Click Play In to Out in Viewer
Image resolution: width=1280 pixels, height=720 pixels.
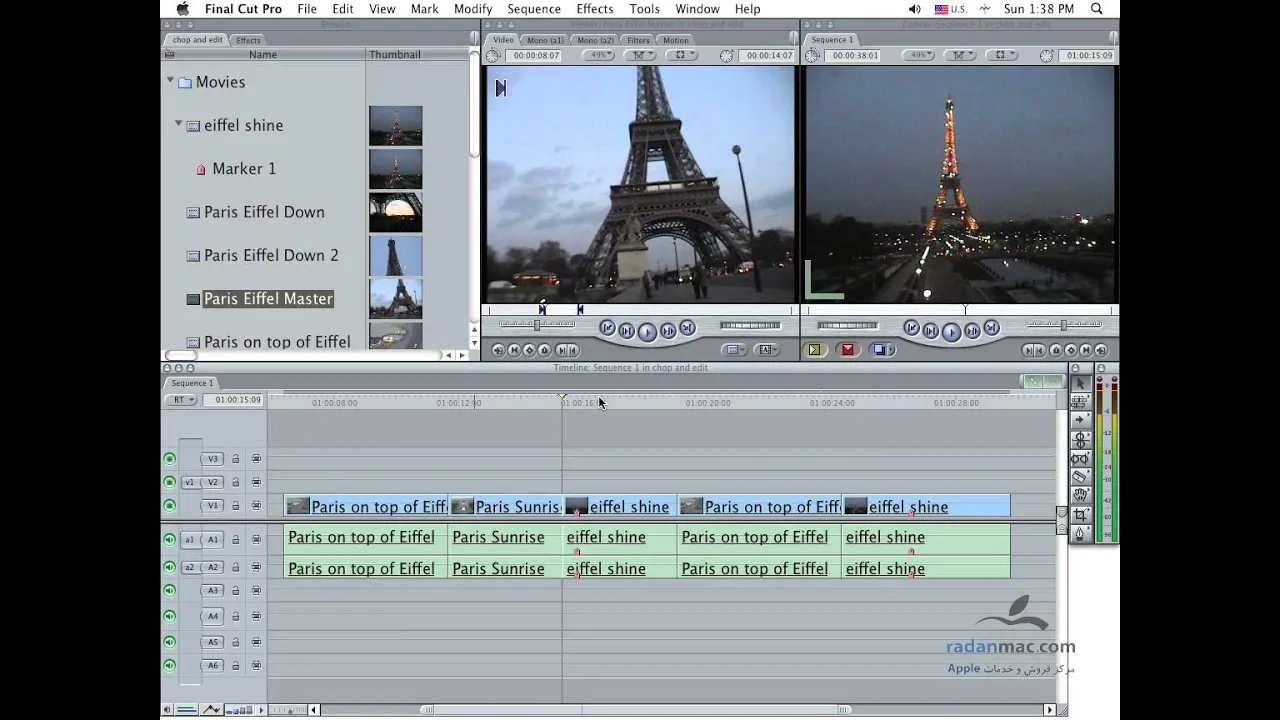click(626, 331)
